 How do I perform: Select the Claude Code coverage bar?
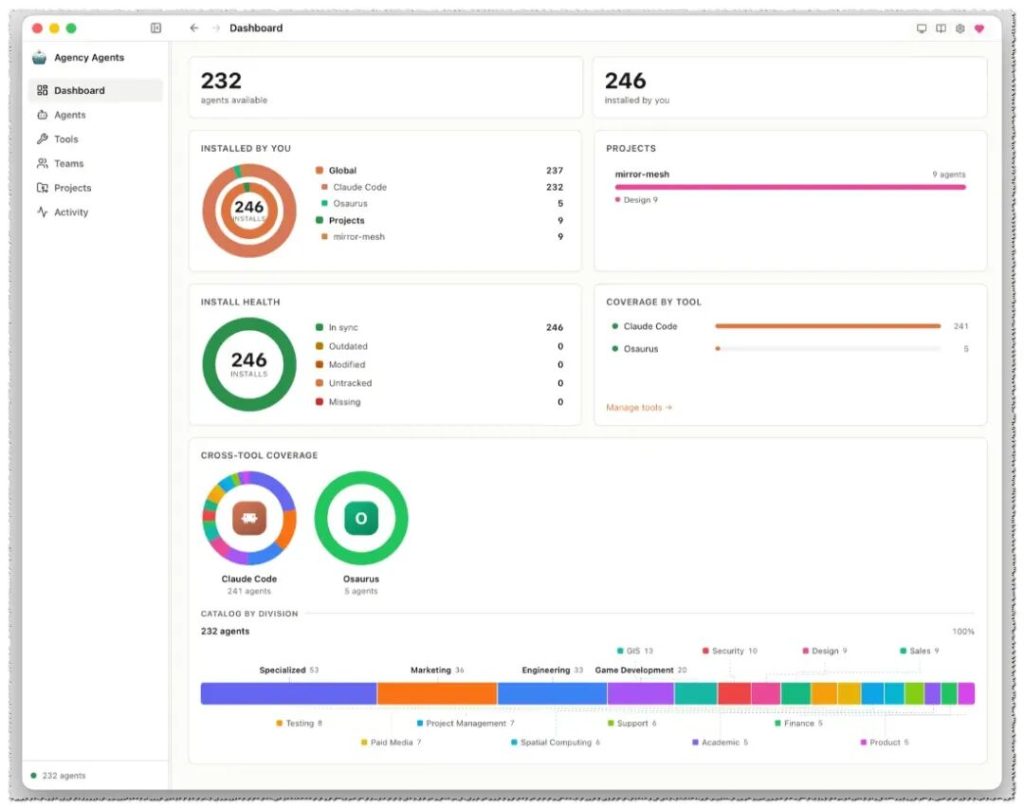tap(827, 326)
